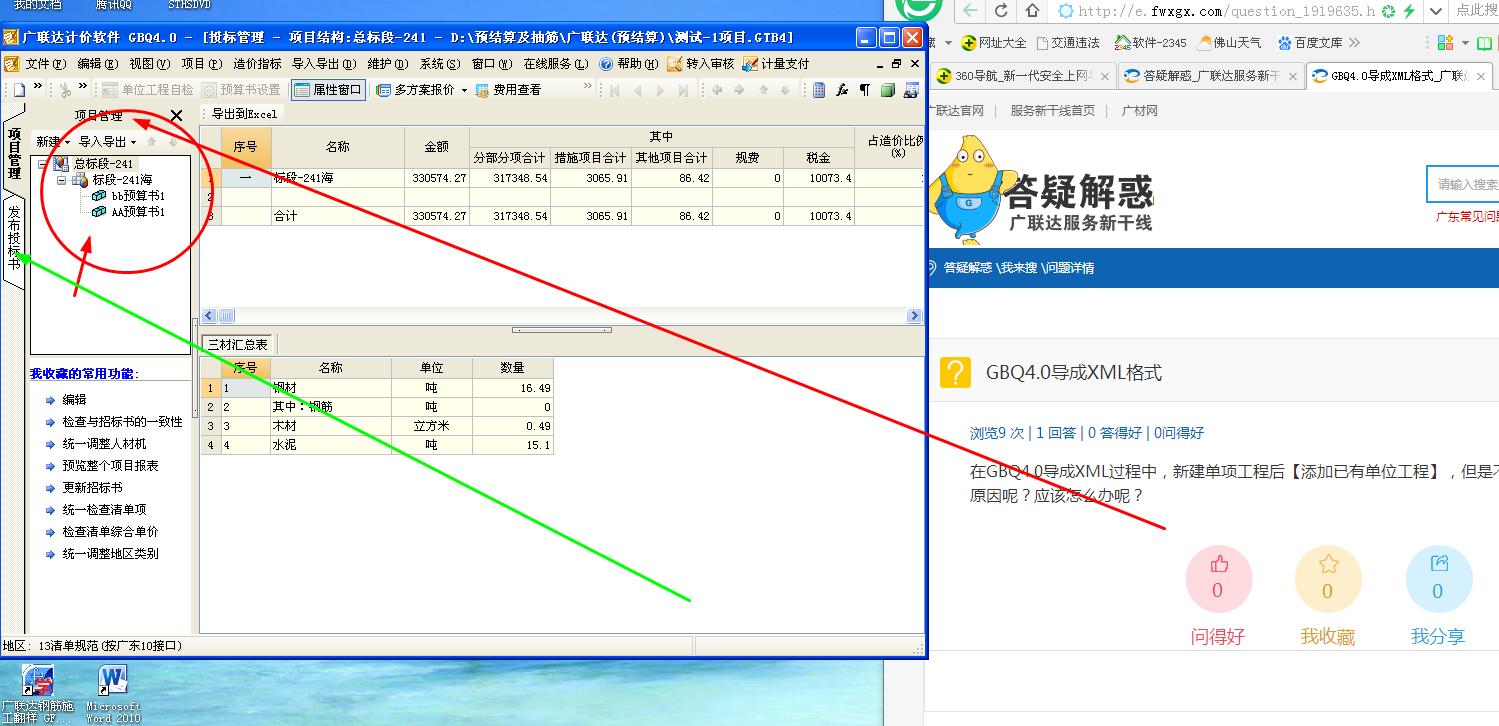
Task: Open 佛山天气 bookmark in browser
Action: point(1229,43)
